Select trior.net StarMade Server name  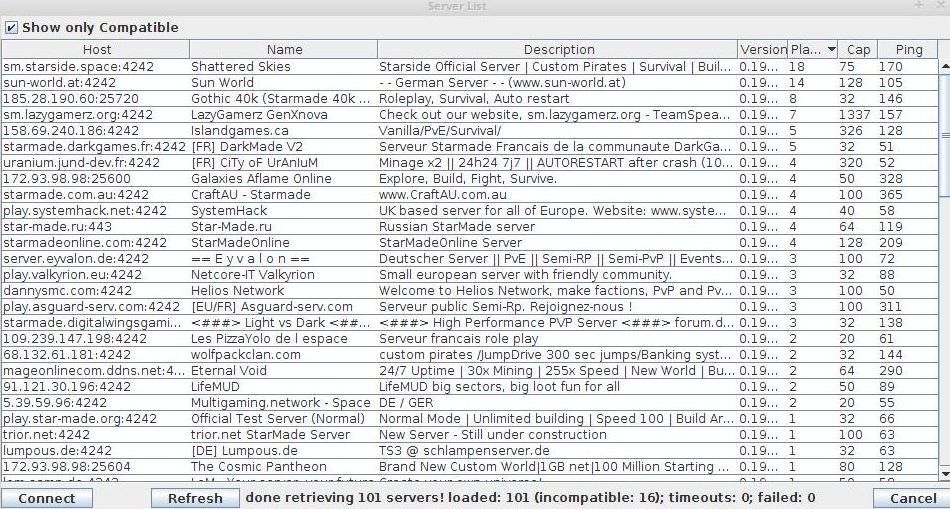coord(270,435)
